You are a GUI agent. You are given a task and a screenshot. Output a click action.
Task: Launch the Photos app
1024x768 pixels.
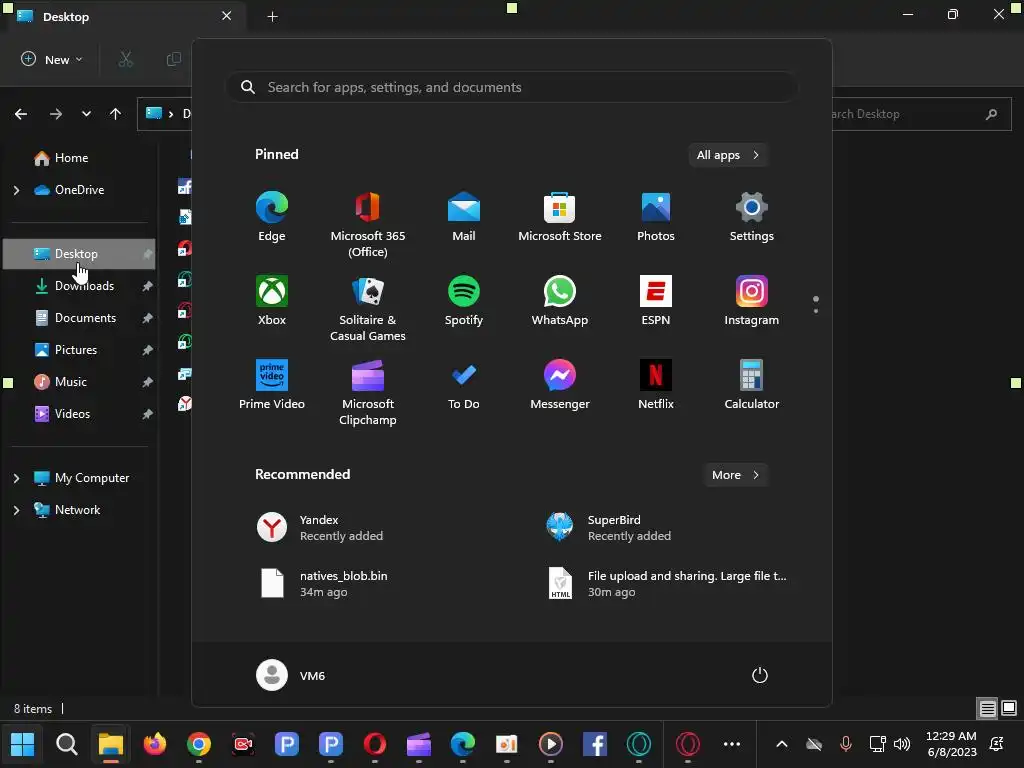pos(656,217)
